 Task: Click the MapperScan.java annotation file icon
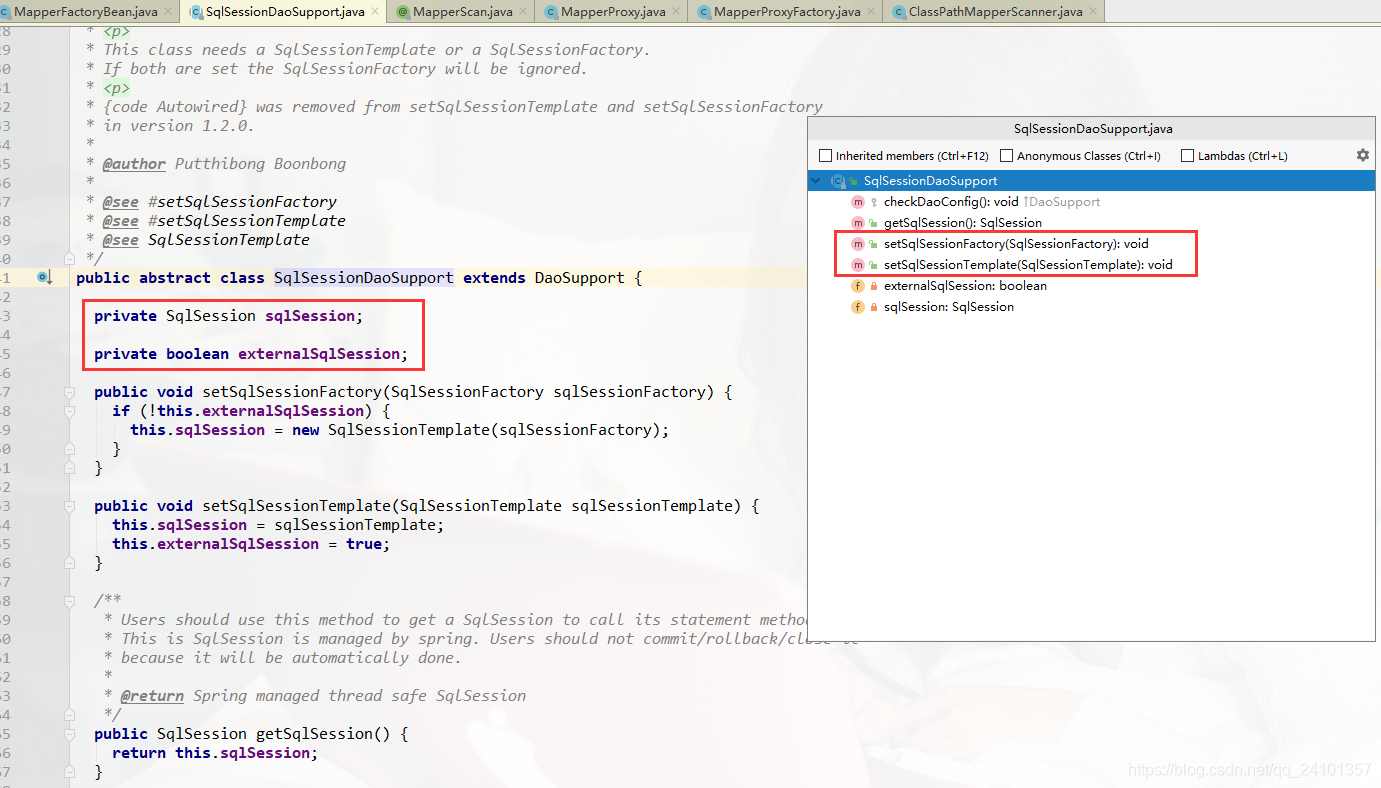[403, 12]
